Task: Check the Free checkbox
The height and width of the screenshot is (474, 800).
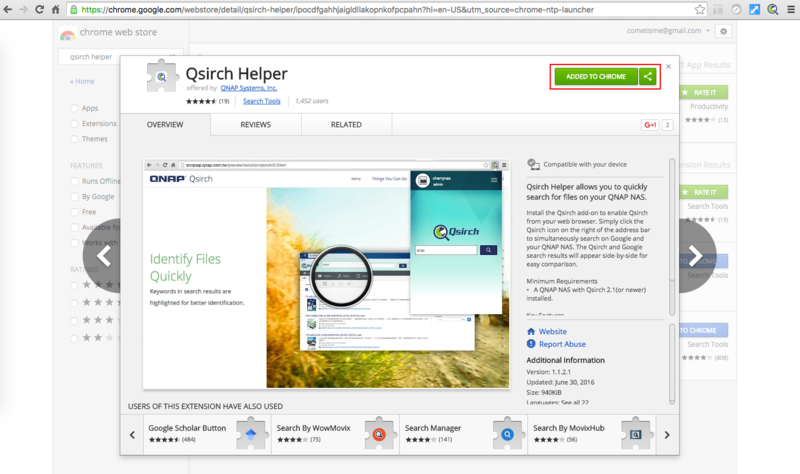Action: [x=74, y=212]
